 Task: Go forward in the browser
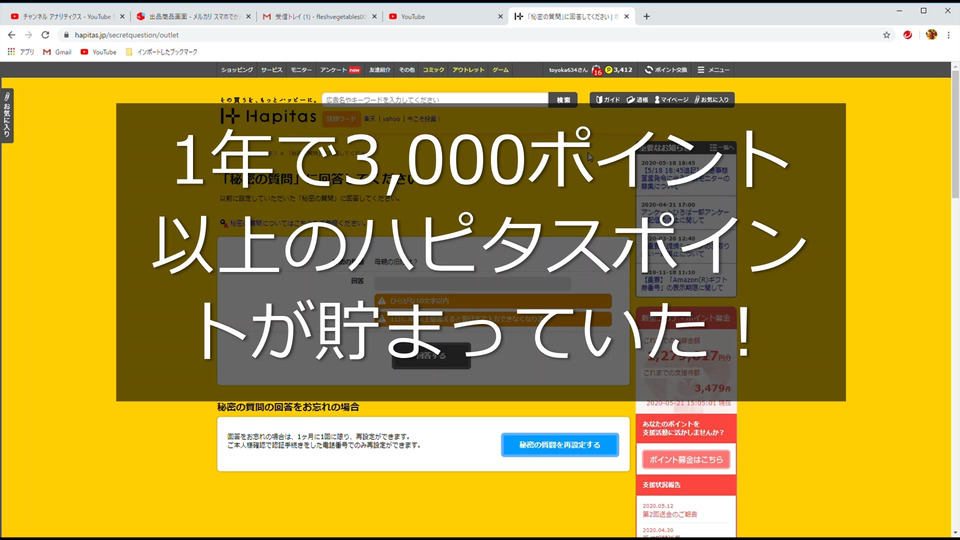coord(28,35)
